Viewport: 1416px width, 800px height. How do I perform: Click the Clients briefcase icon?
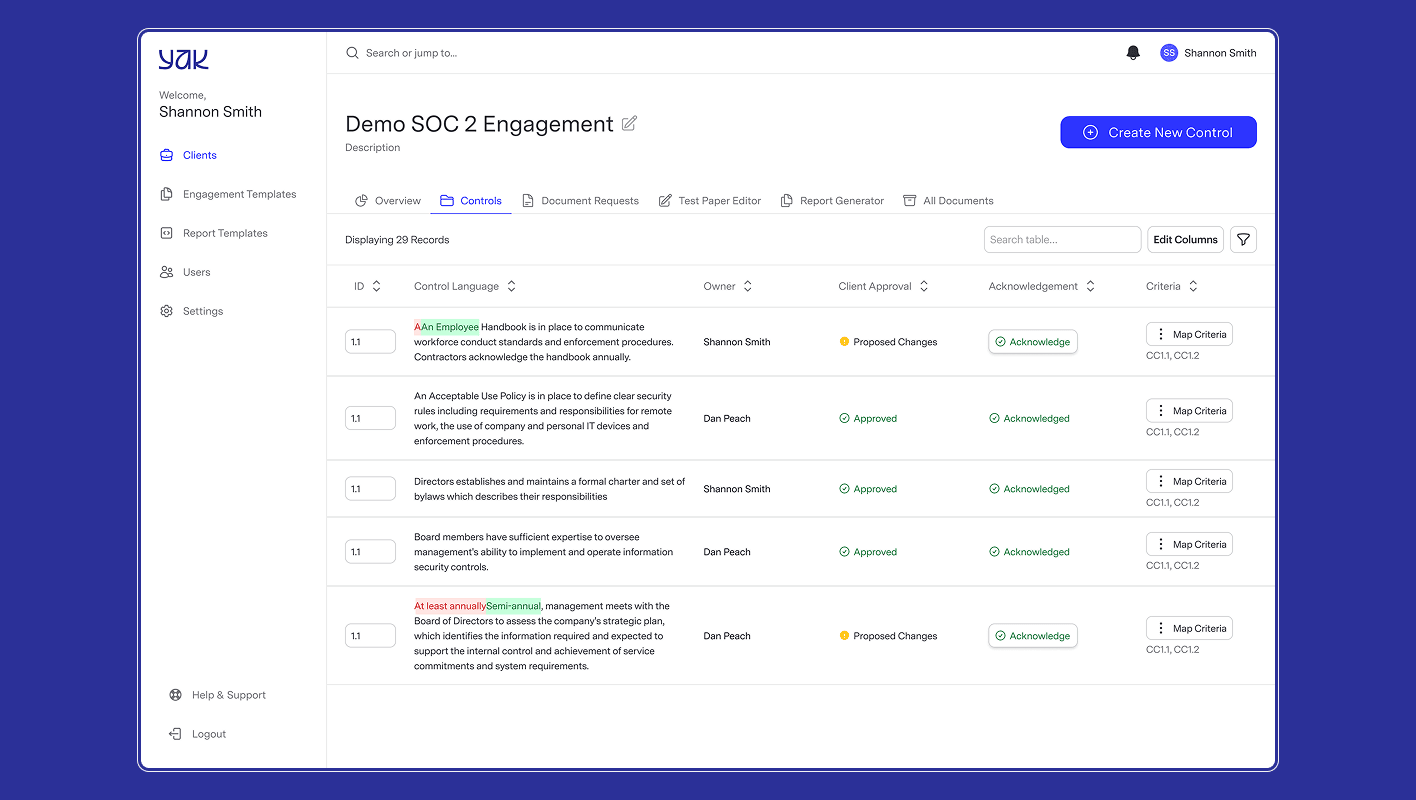pyautogui.click(x=166, y=155)
